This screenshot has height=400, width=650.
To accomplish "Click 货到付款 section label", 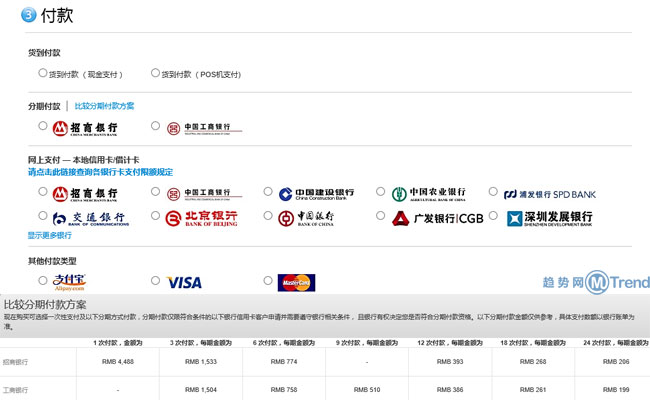I will point(44,53).
